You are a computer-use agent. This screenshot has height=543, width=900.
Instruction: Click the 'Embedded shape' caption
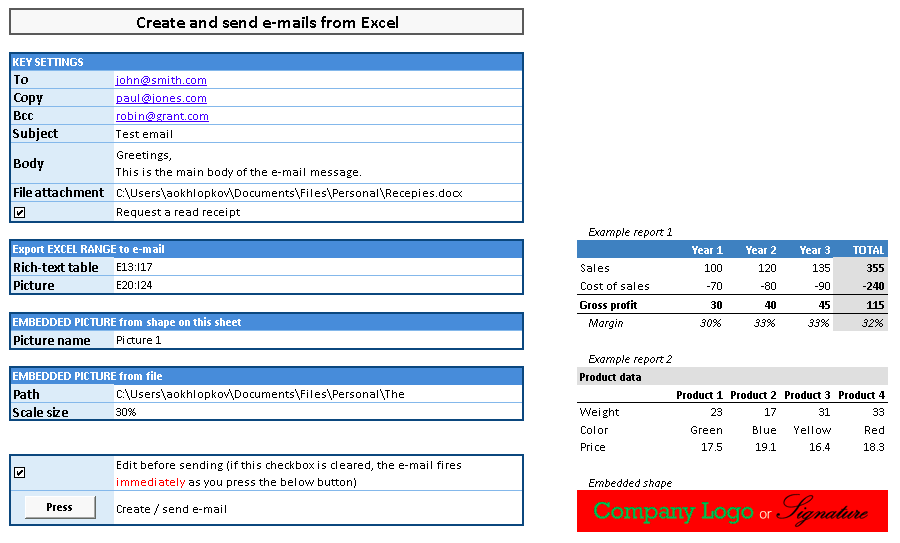tap(630, 483)
